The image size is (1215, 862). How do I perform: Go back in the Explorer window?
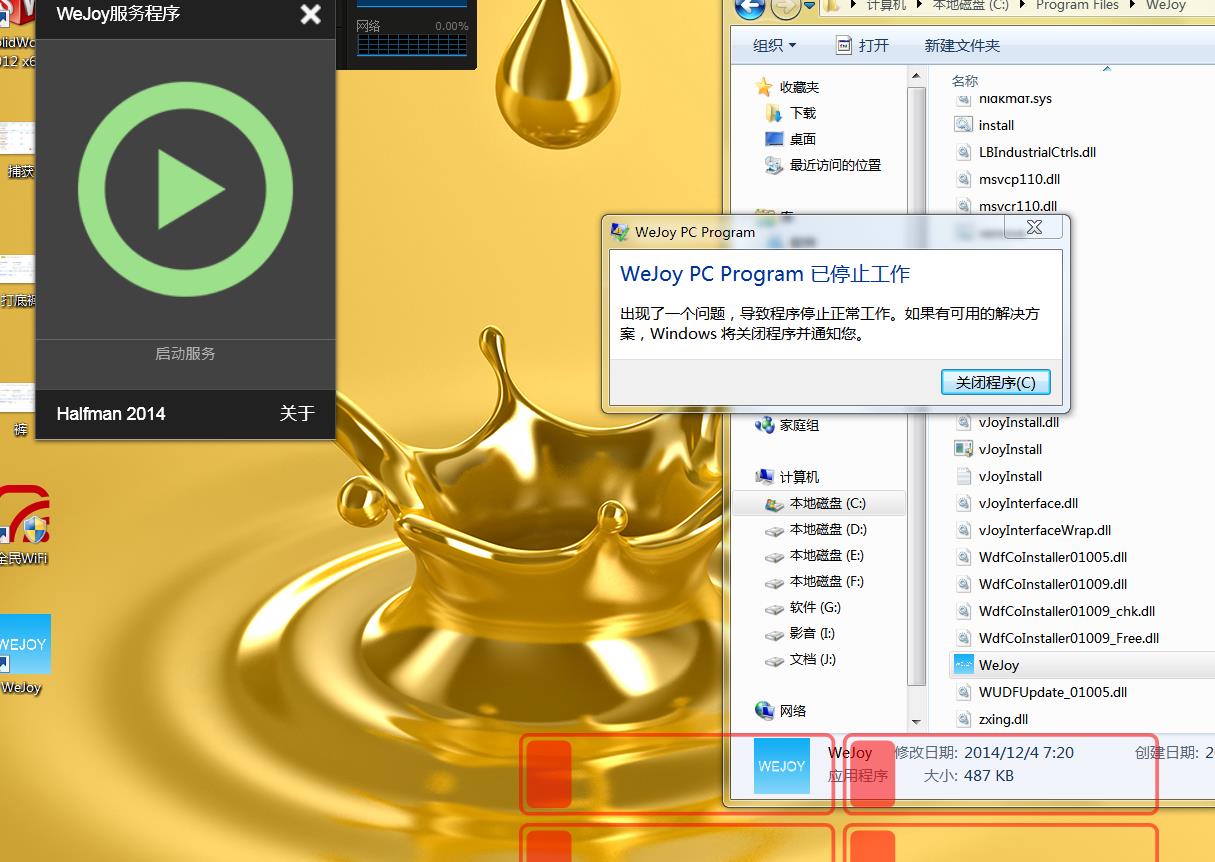[750, 9]
